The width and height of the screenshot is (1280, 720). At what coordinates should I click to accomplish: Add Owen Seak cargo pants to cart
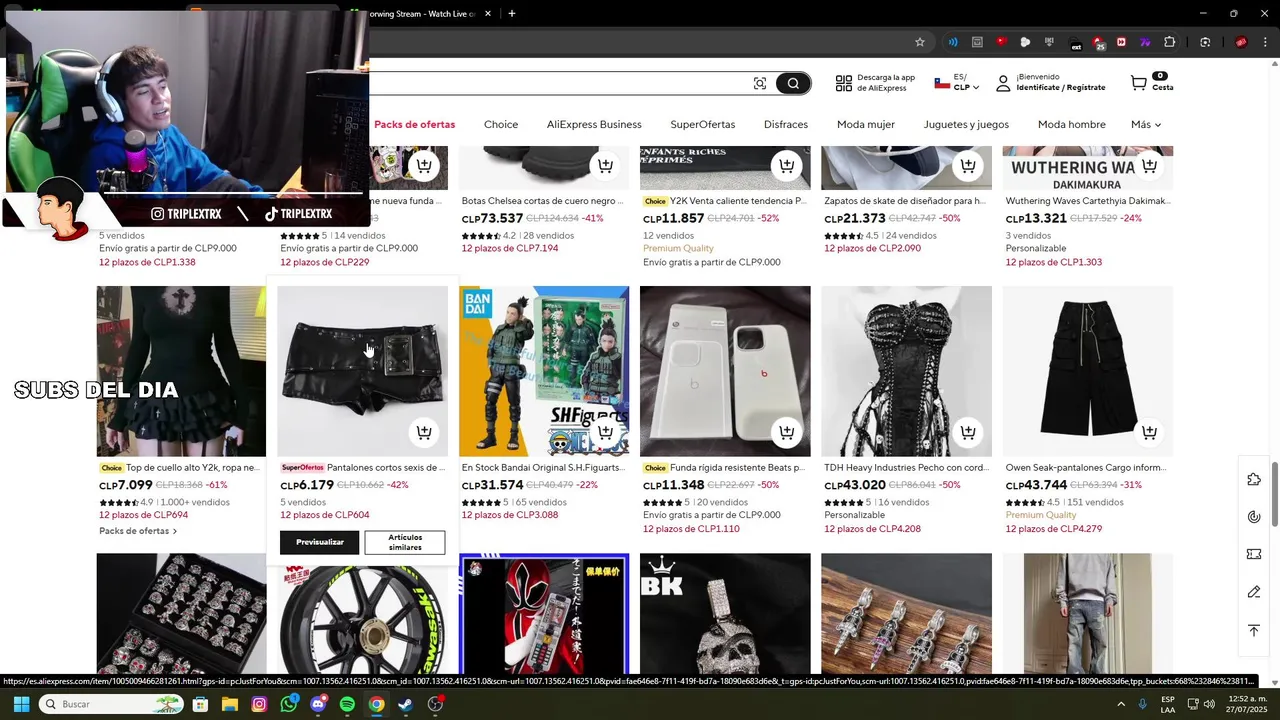(1149, 432)
